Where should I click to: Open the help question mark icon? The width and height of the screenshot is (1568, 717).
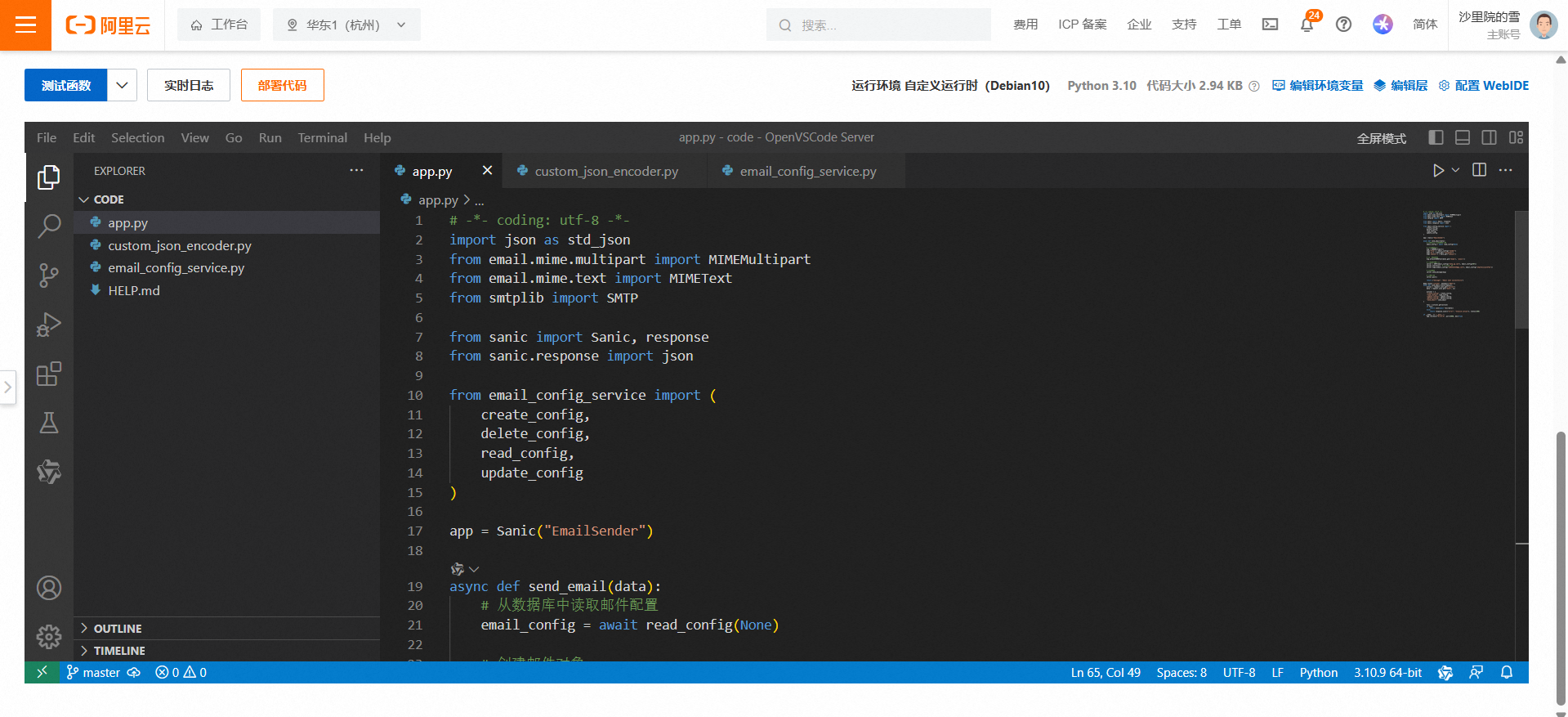[x=1343, y=25]
